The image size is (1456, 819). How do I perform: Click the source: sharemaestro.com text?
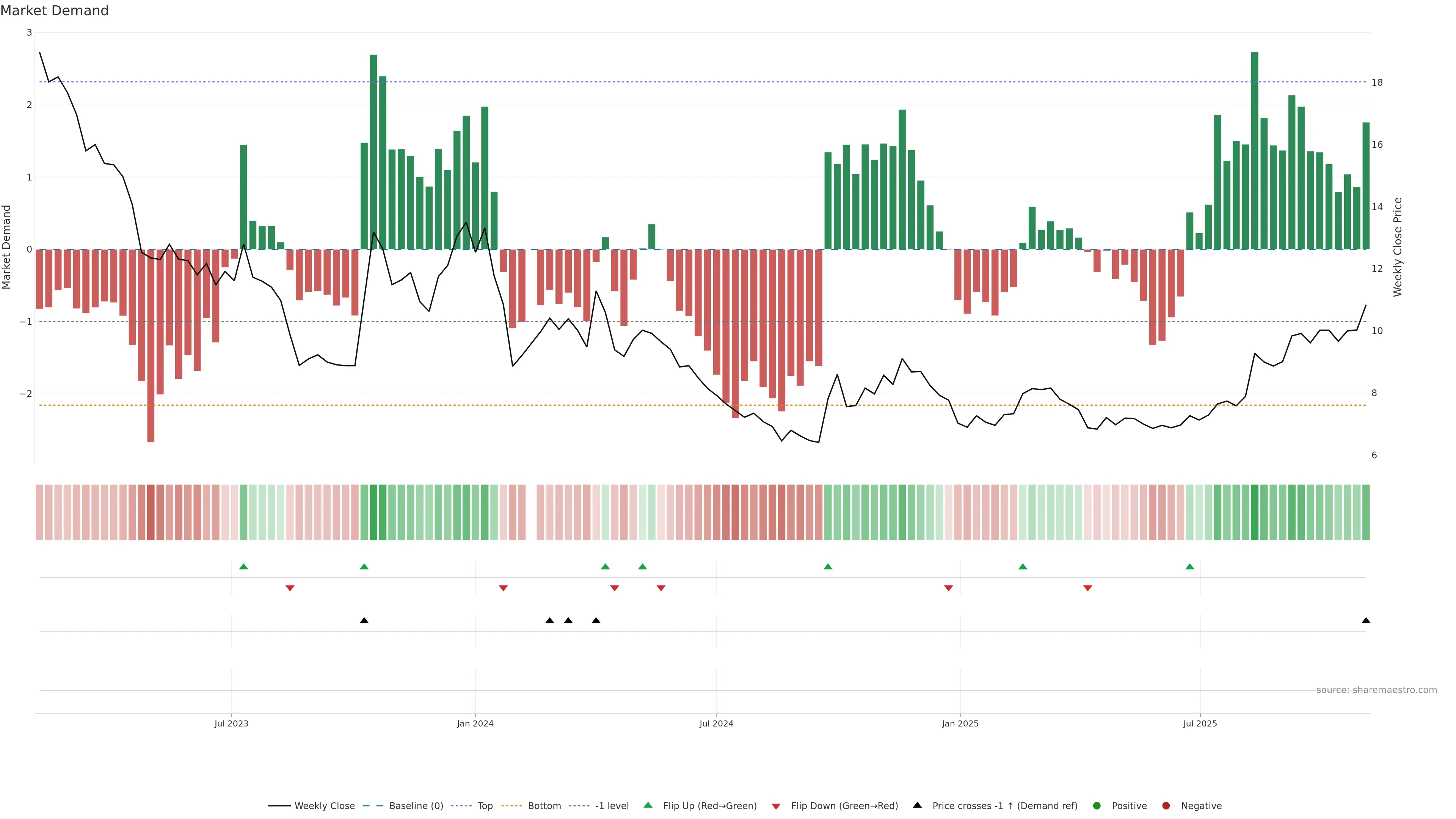coord(1376,690)
